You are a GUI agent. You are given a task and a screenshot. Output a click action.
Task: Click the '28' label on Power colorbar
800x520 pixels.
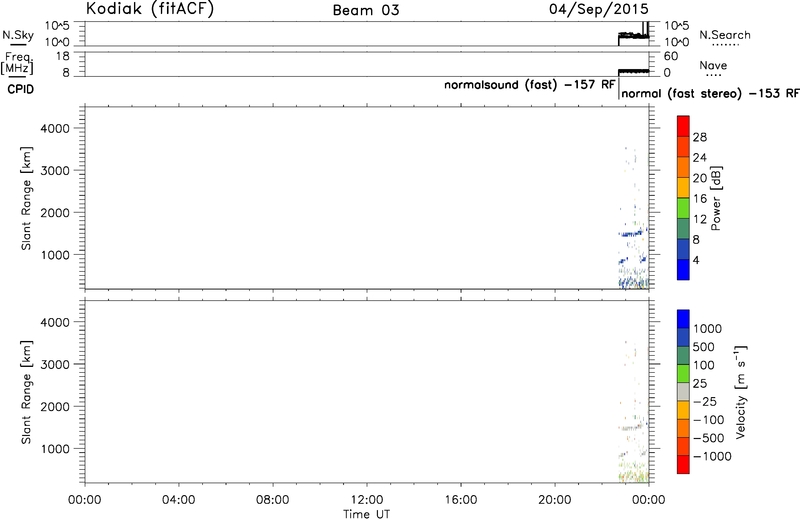coord(700,137)
